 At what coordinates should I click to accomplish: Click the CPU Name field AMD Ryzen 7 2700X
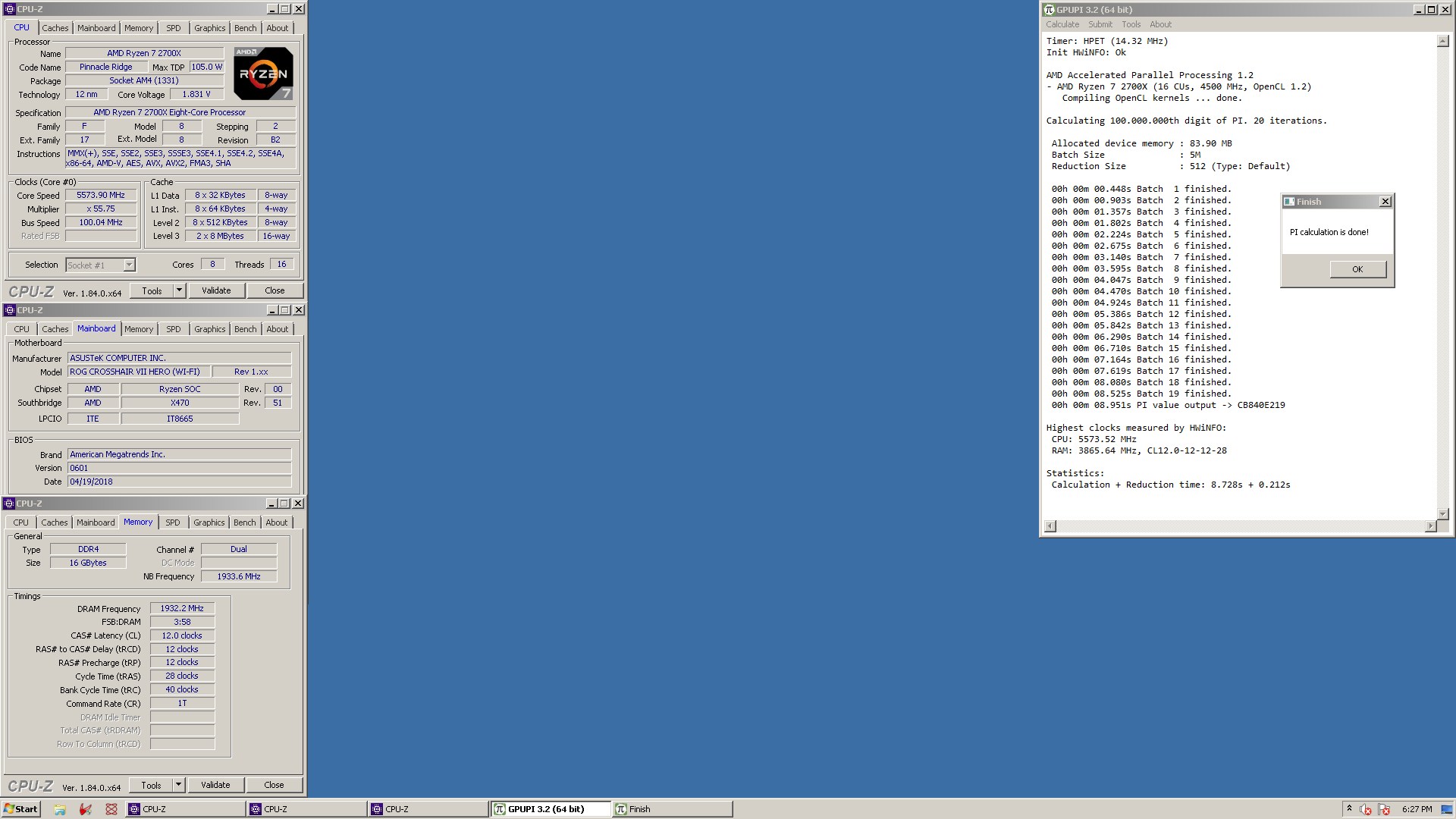tap(144, 53)
